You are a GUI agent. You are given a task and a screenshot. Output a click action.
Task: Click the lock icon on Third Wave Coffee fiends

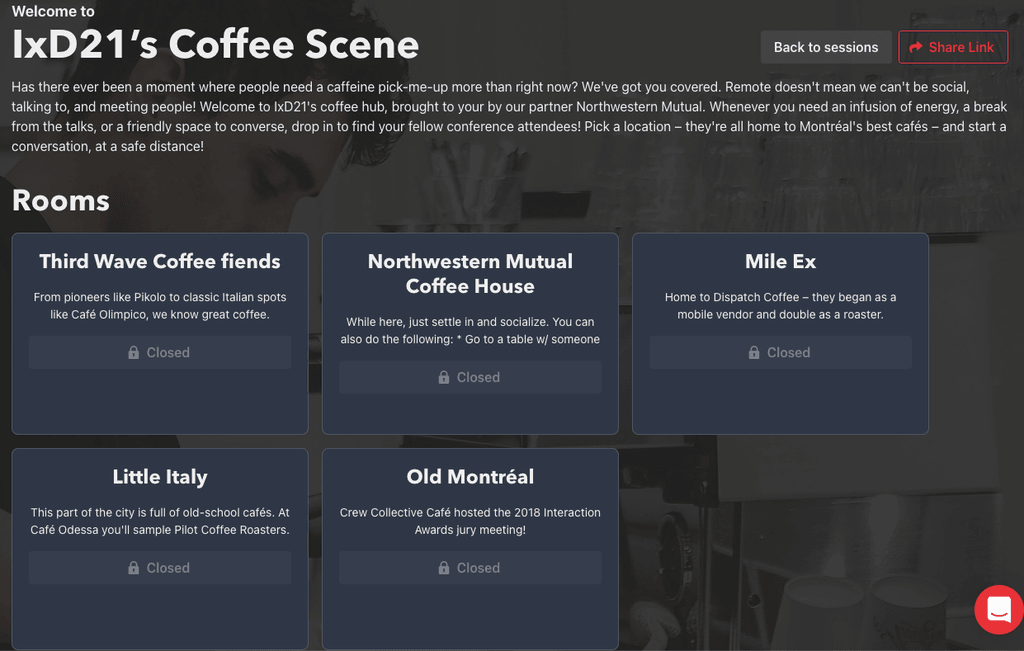click(134, 352)
